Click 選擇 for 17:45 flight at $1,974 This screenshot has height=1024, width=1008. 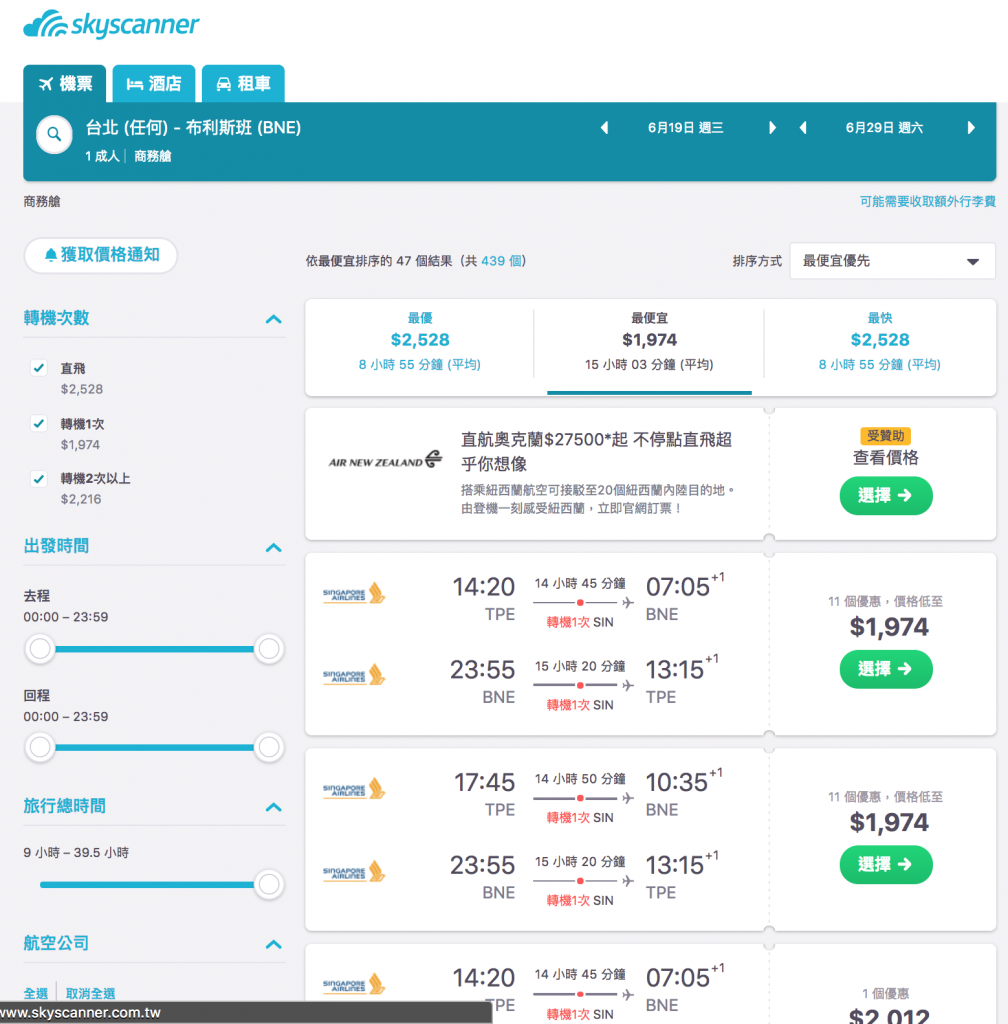click(x=885, y=865)
